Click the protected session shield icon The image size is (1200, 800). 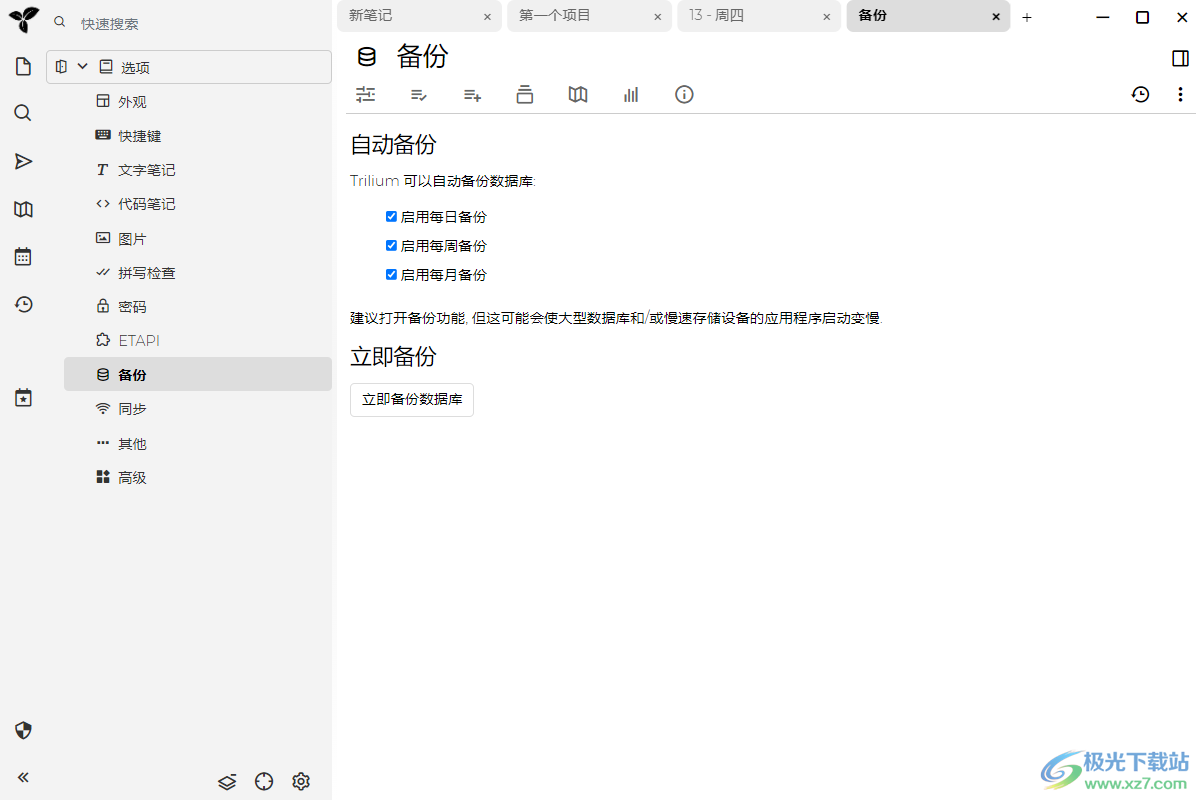24,730
